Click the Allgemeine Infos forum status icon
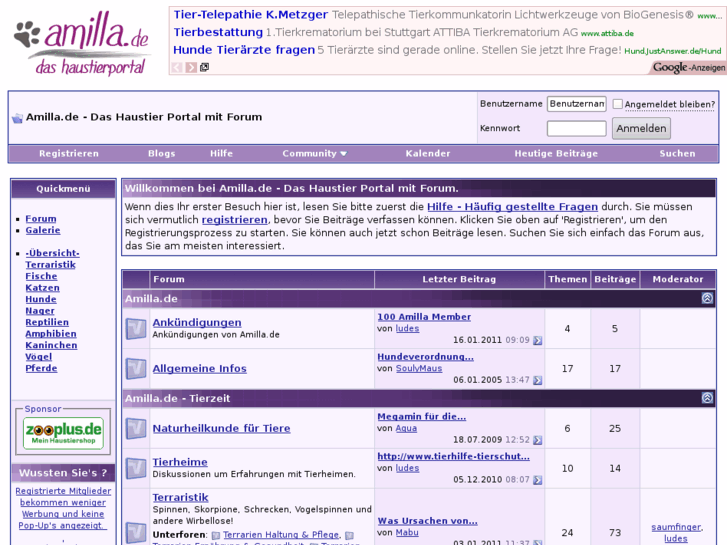Viewport: 727px width, 545px height. [x=136, y=368]
